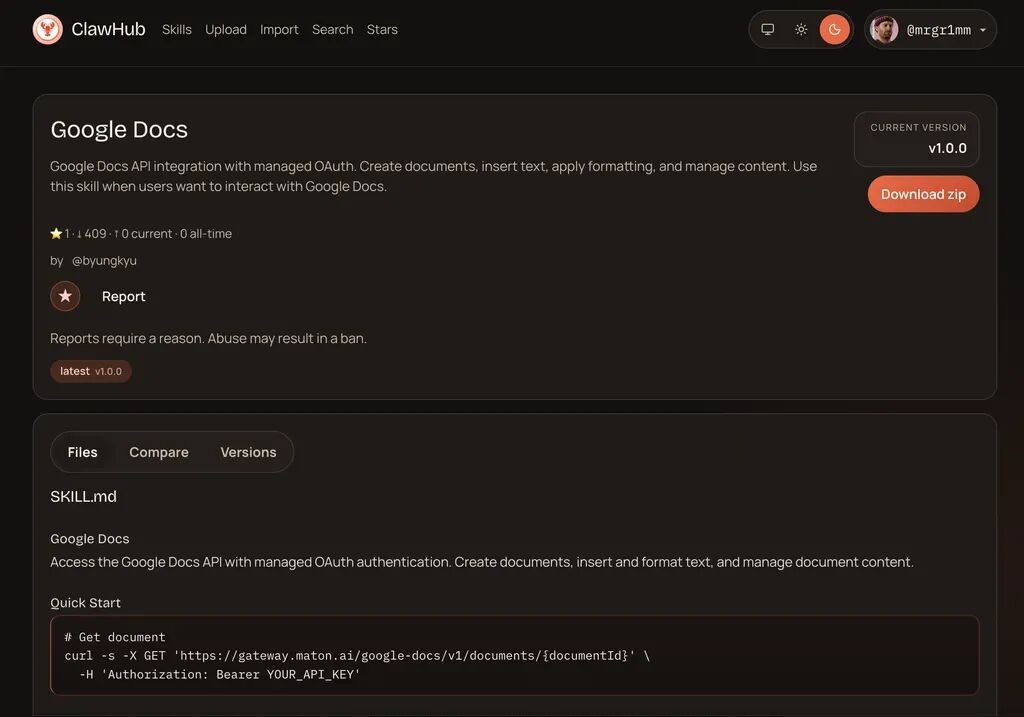Report this Google Docs skill
This screenshot has height=717, width=1024.
[123, 296]
